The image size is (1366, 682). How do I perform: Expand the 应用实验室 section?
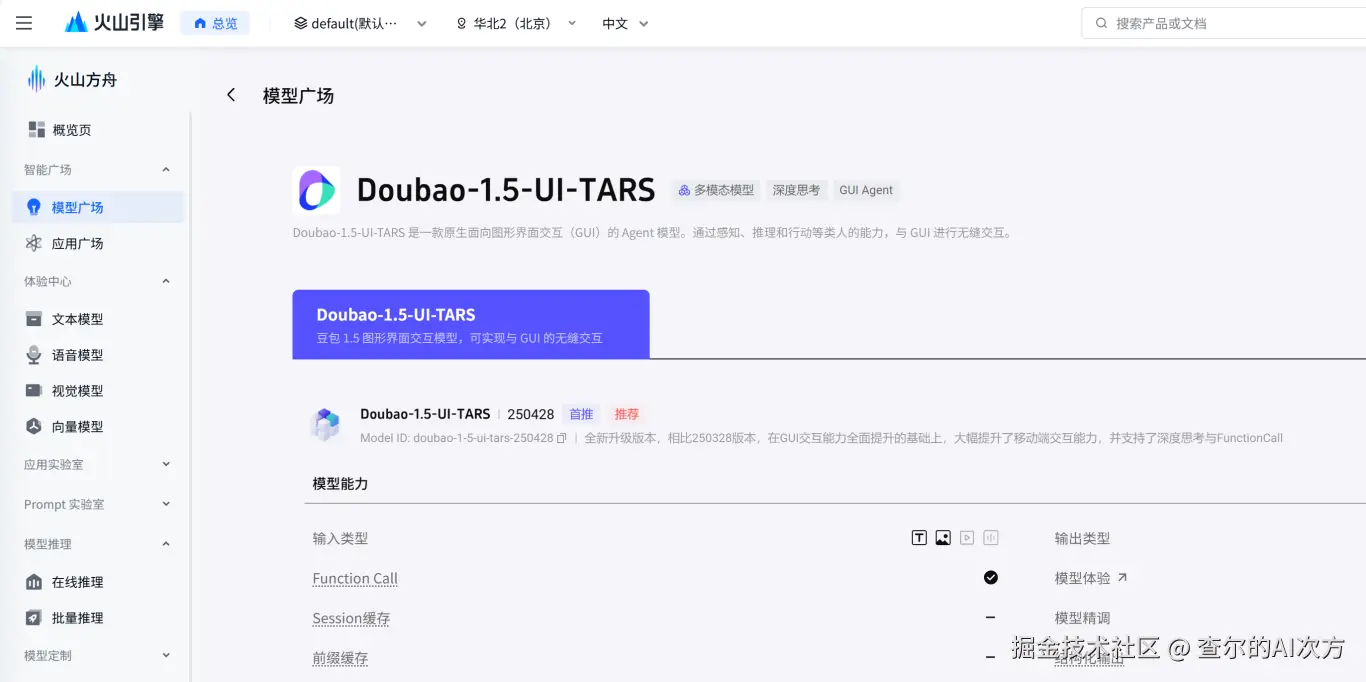tap(166, 464)
